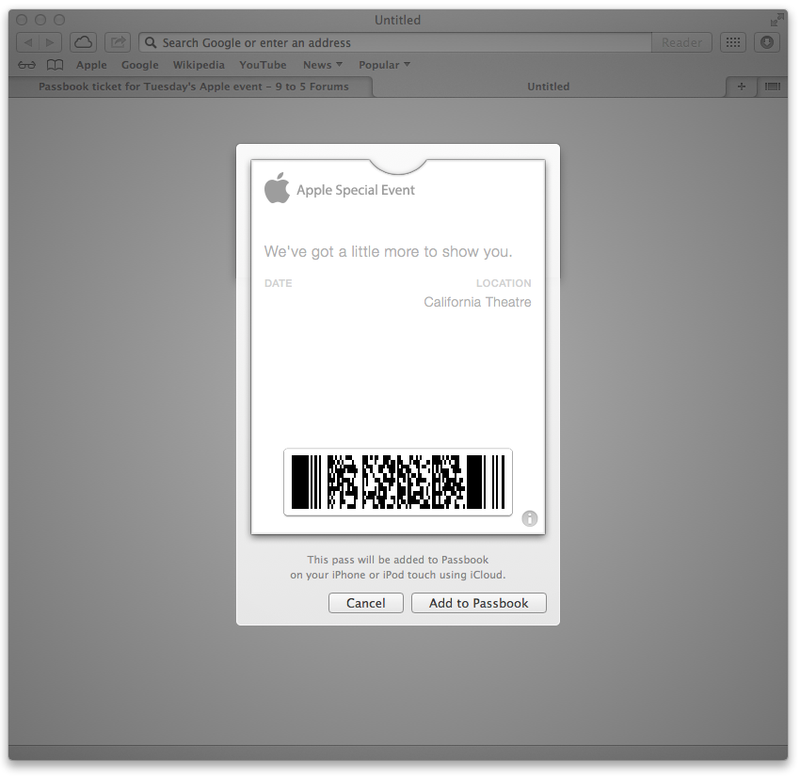Open the Wikipedia bookmark
The height and width of the screenshot is (776, 800).
(198, 65)
